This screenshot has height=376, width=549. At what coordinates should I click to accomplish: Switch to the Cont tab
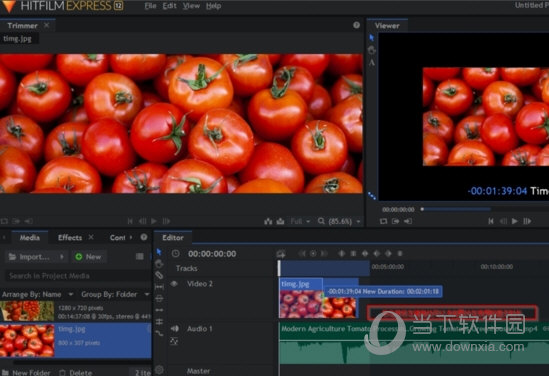click(118, 237)
